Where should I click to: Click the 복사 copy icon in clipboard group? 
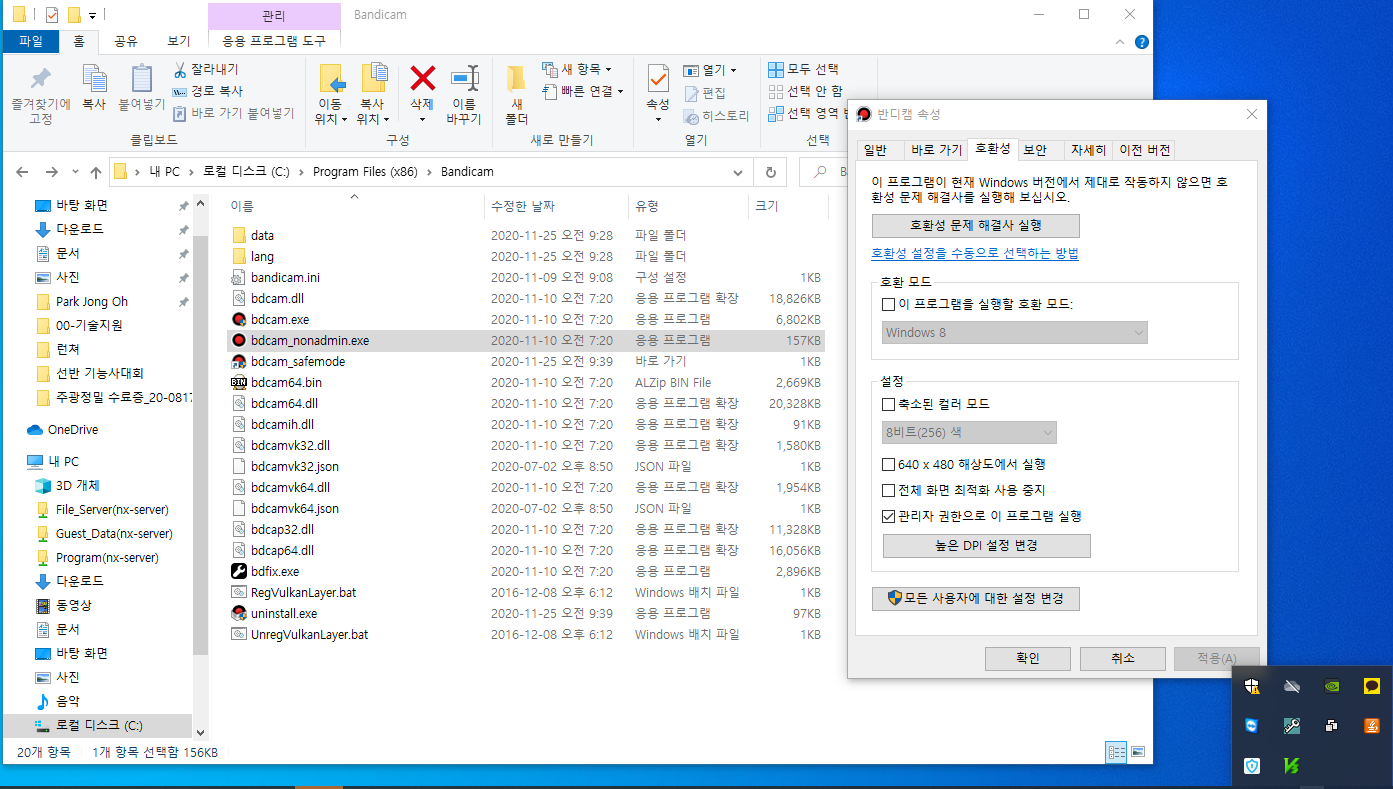tap(94, 80)
